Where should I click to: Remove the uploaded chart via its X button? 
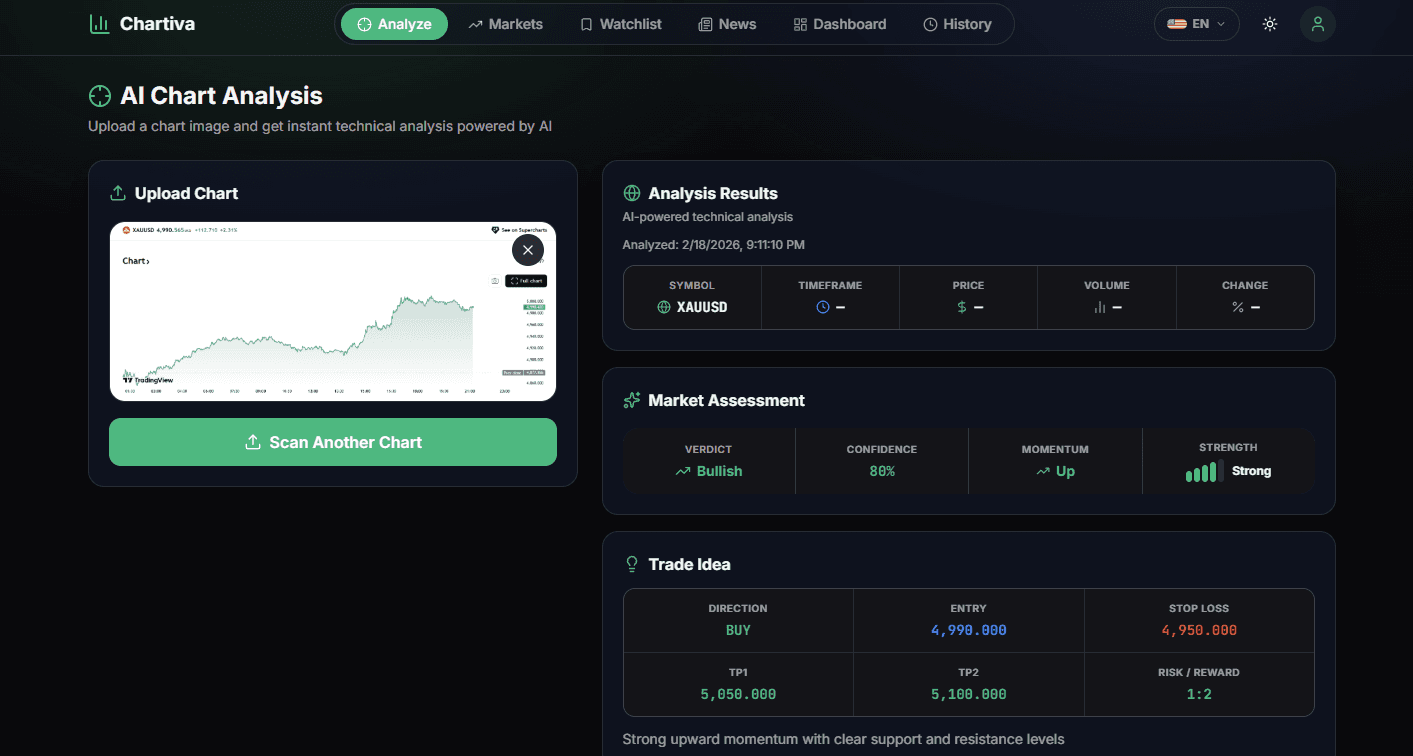(x=528, y=249)
